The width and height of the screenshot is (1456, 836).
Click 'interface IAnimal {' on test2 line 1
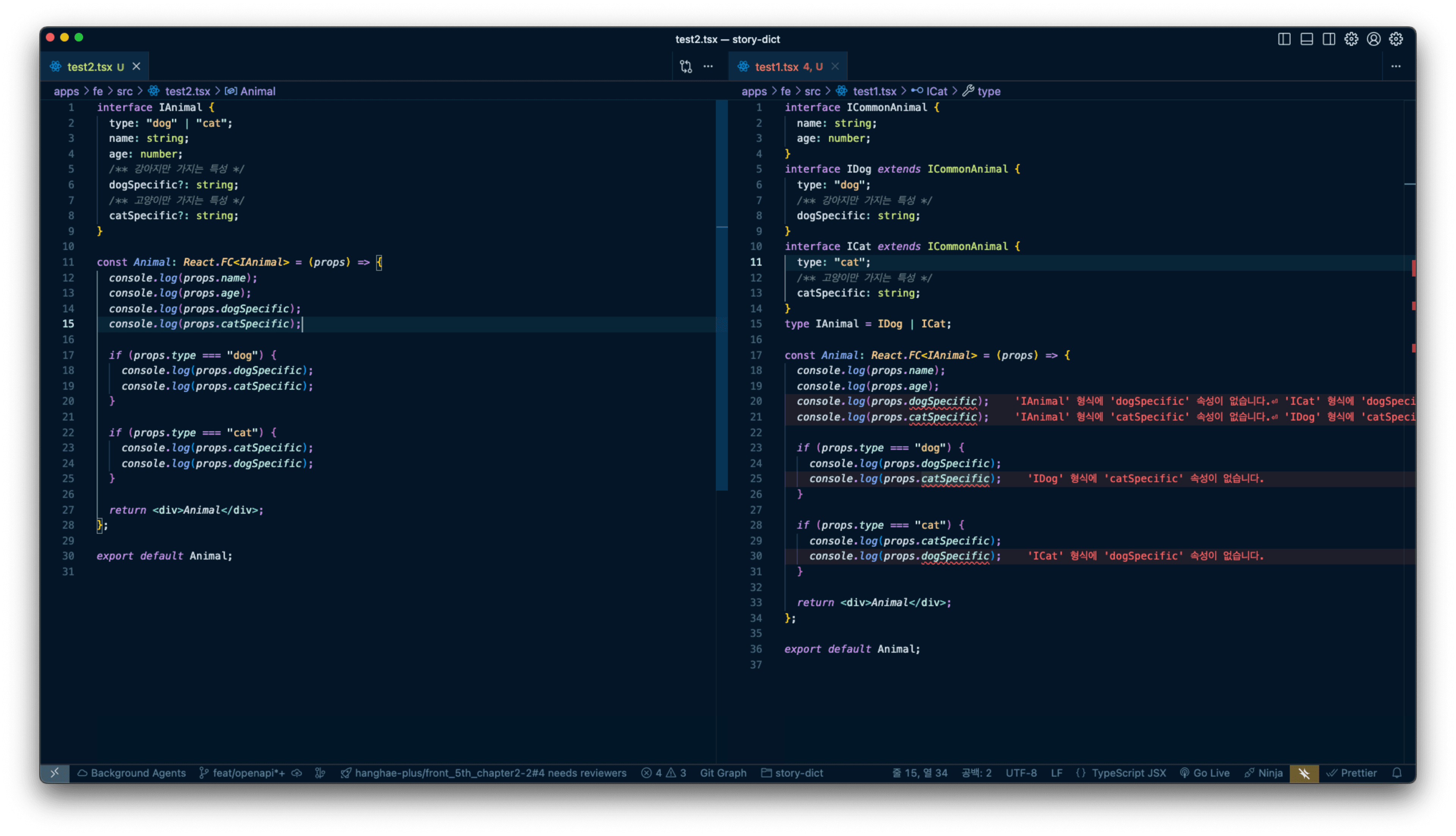click(155, 107)
